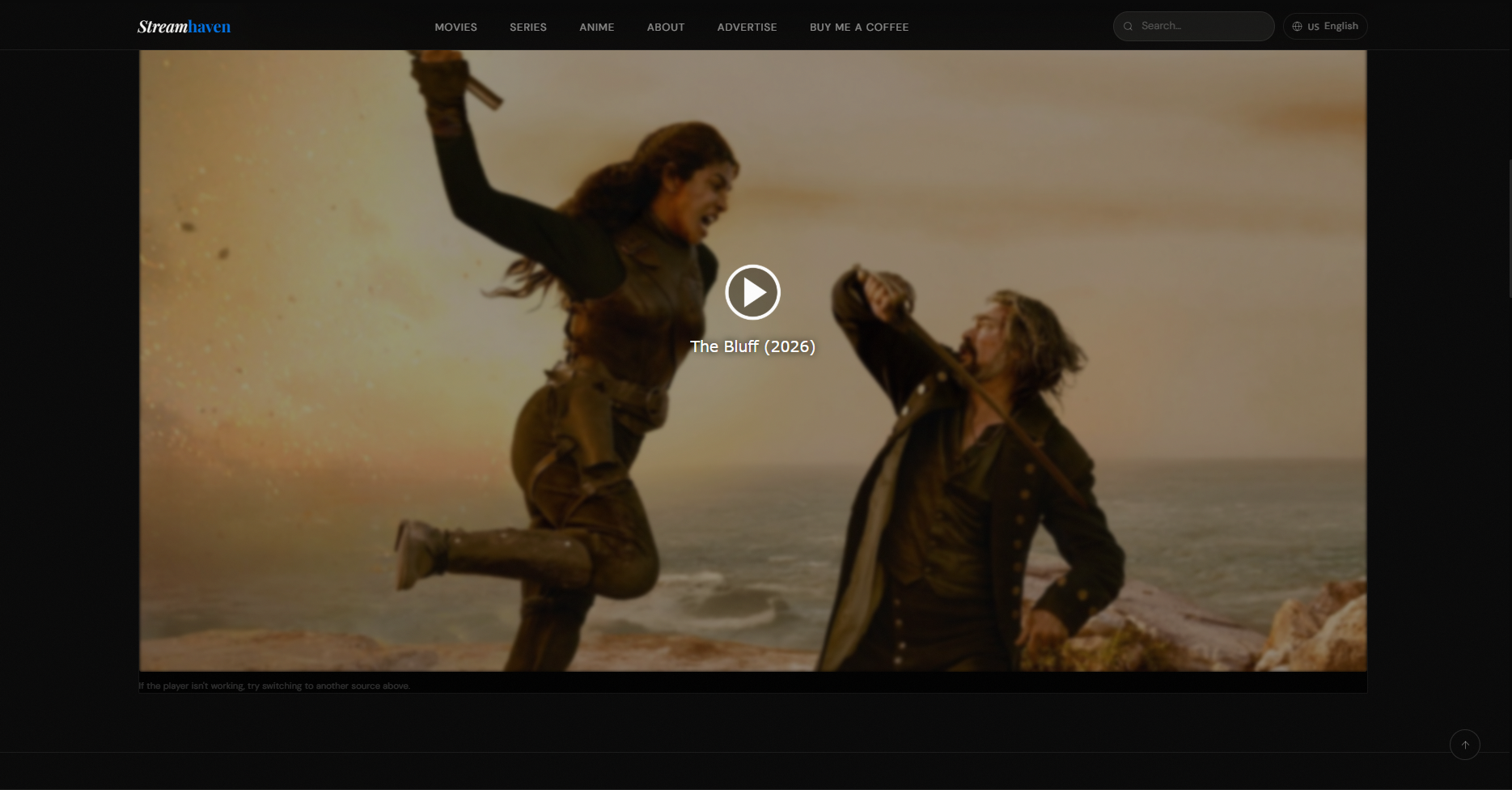Open the Movies menu item

[455, 27]
